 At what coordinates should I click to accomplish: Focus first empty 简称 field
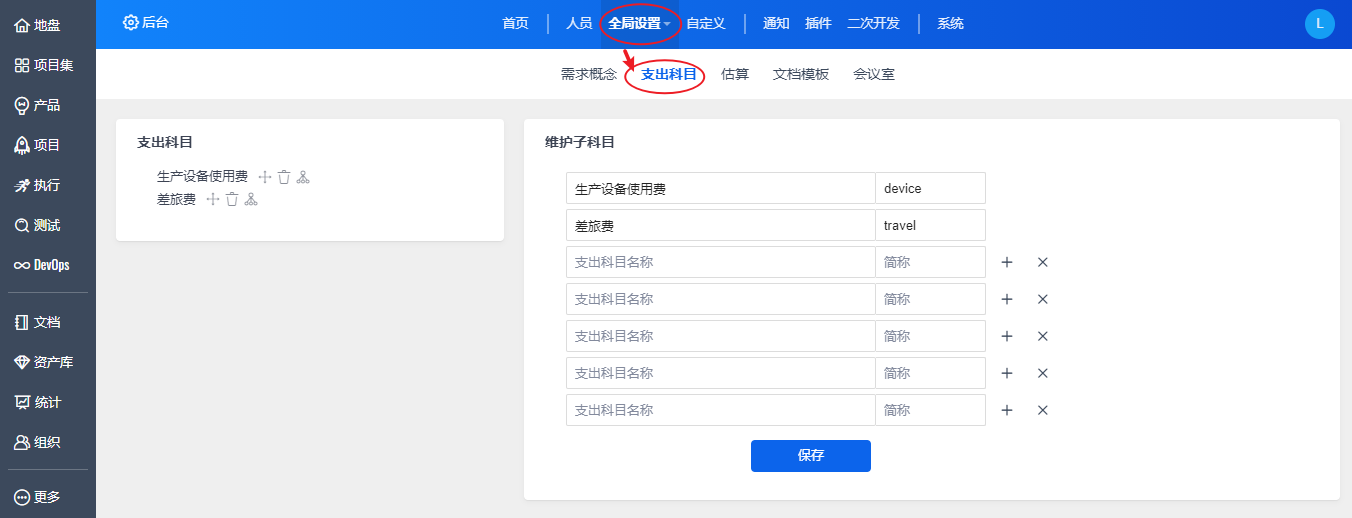pyautogui.click(x=930, y=262)
